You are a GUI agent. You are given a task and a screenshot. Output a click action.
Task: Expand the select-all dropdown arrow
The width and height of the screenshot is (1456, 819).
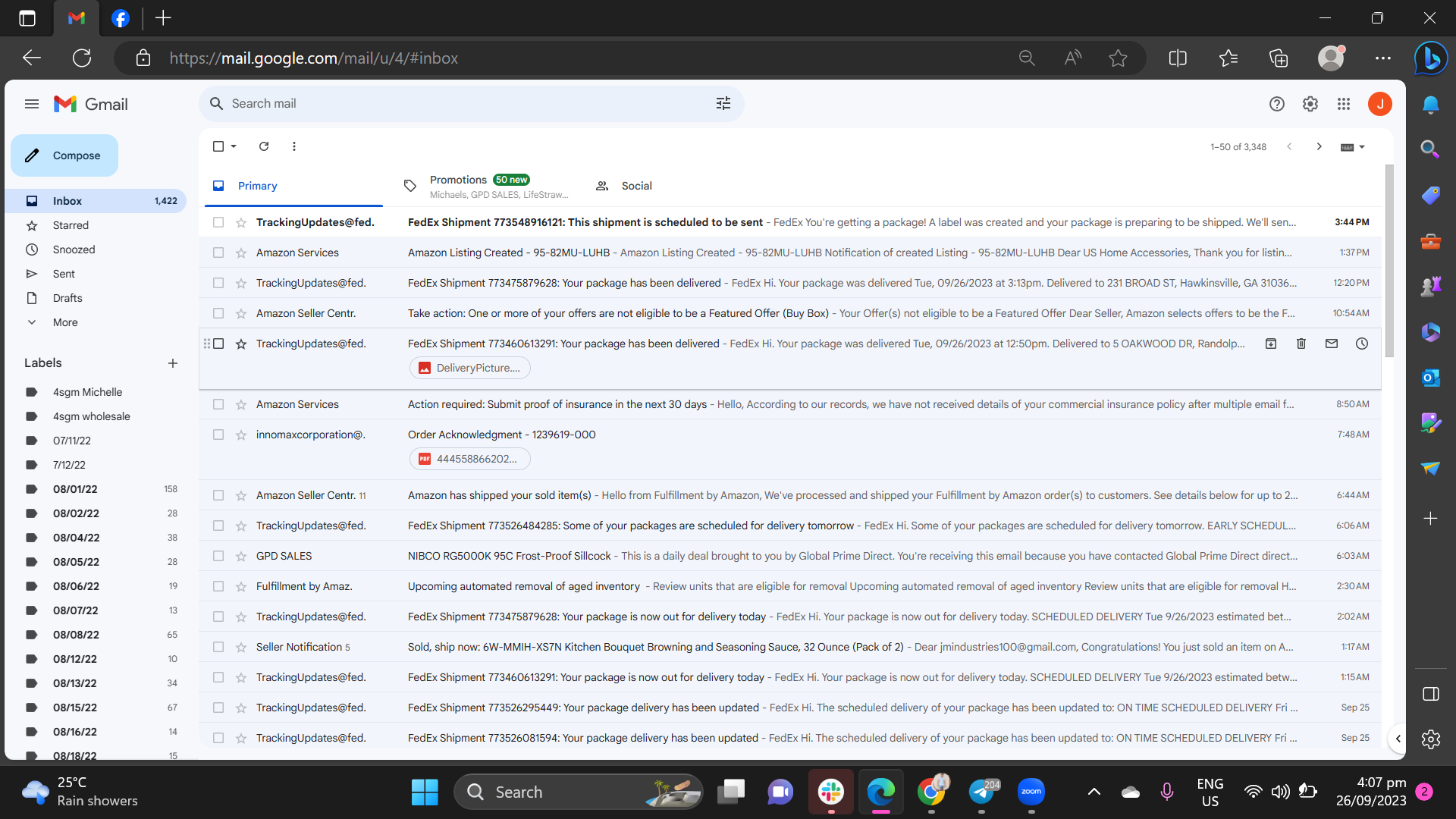click(x=234, y=146)
